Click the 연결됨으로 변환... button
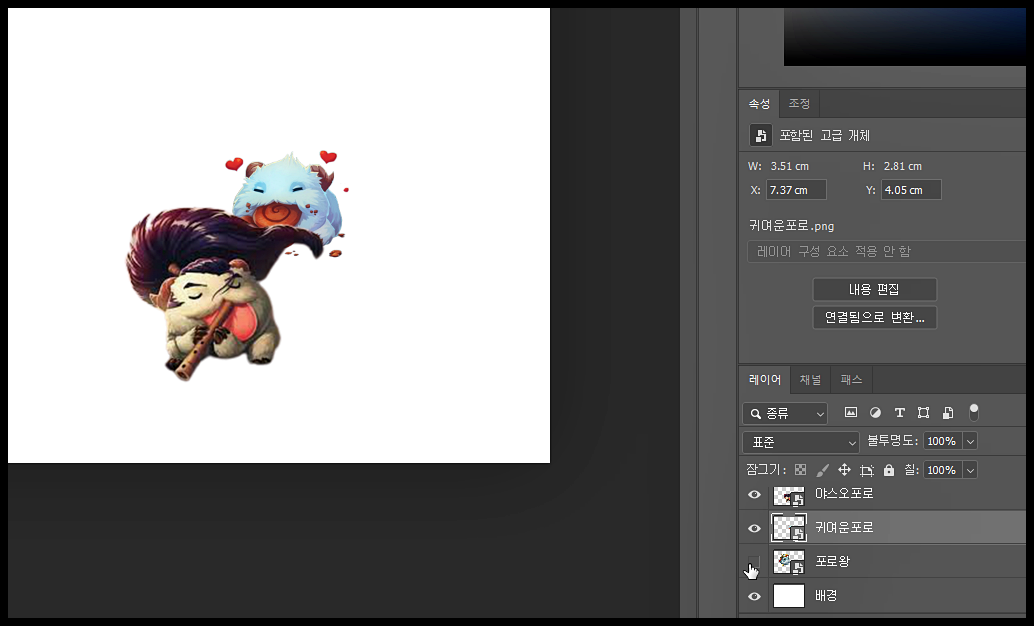 [x=874, y=317]
